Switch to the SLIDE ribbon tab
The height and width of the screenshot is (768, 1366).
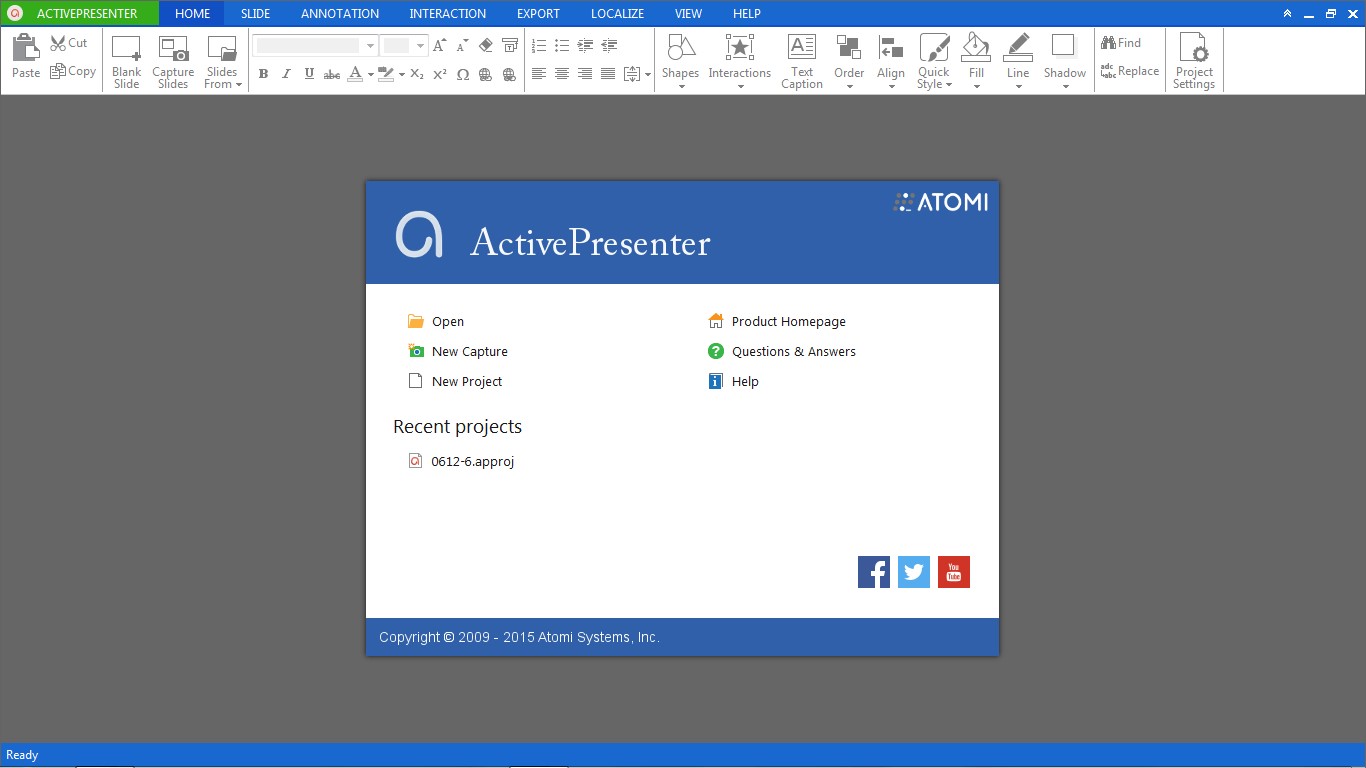(x=256, y=13)
